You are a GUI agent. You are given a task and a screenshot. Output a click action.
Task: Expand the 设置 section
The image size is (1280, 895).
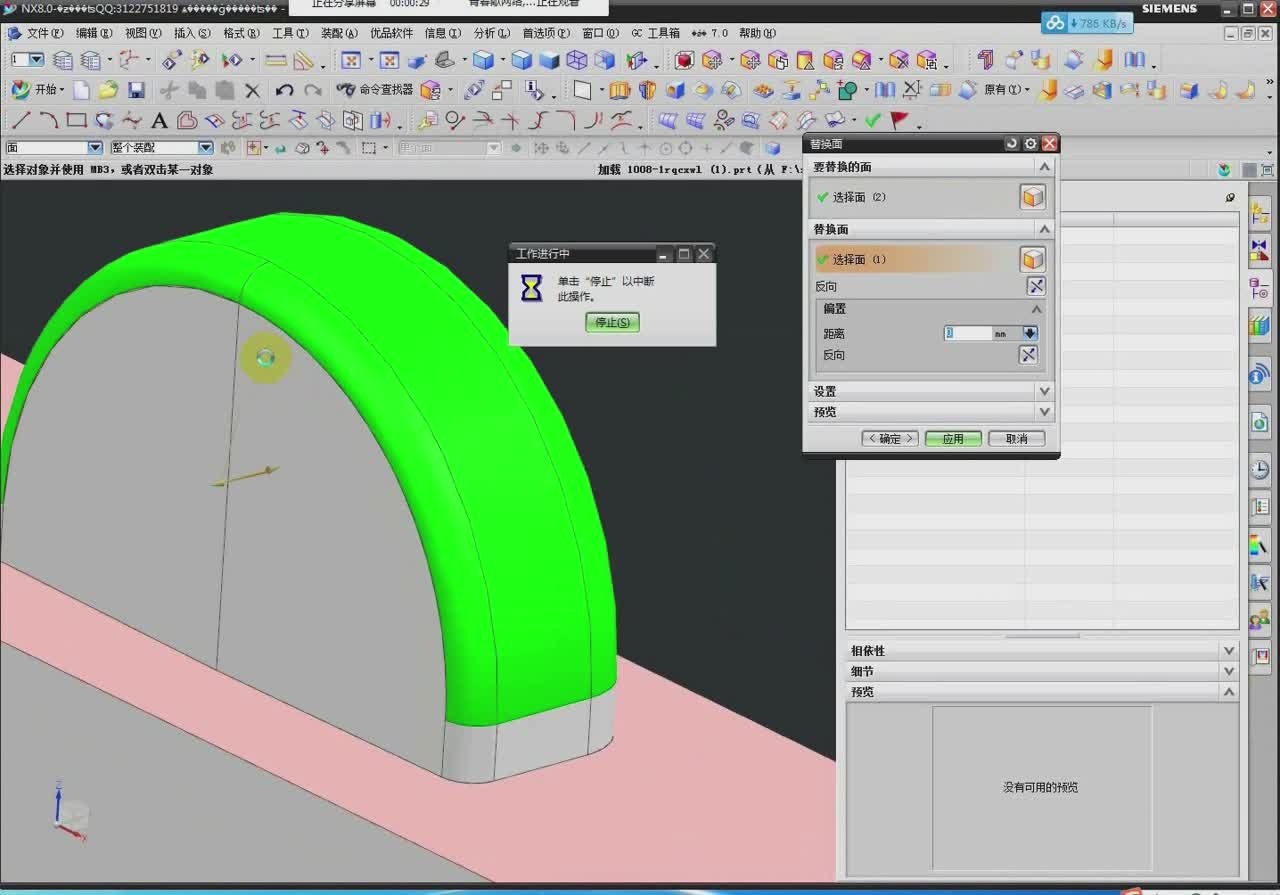tap(1044, 391)
